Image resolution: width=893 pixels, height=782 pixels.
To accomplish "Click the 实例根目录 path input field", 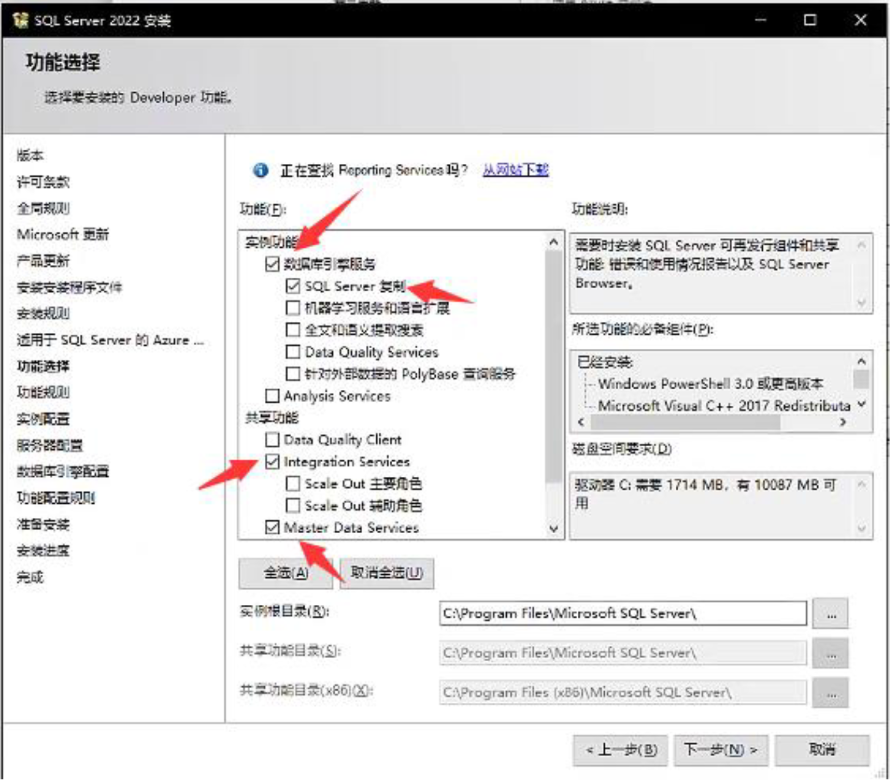I will point(621,613).
